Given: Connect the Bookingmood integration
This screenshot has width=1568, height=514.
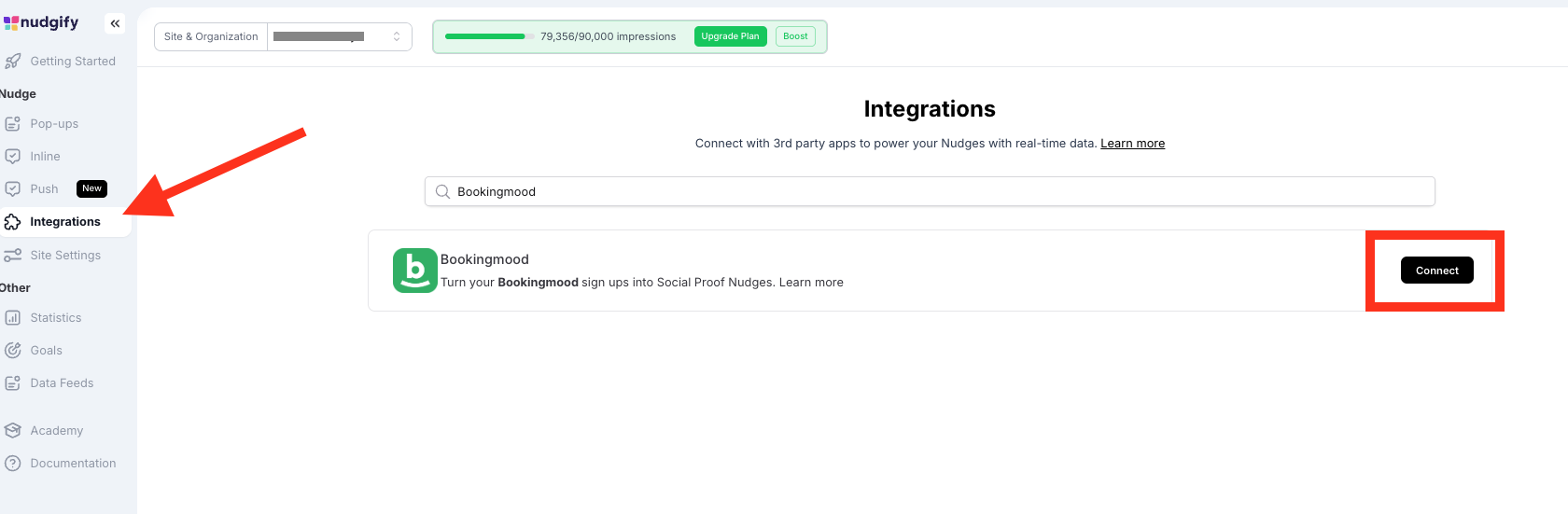Looking at the screenshot, I should tap(1436, 271).
